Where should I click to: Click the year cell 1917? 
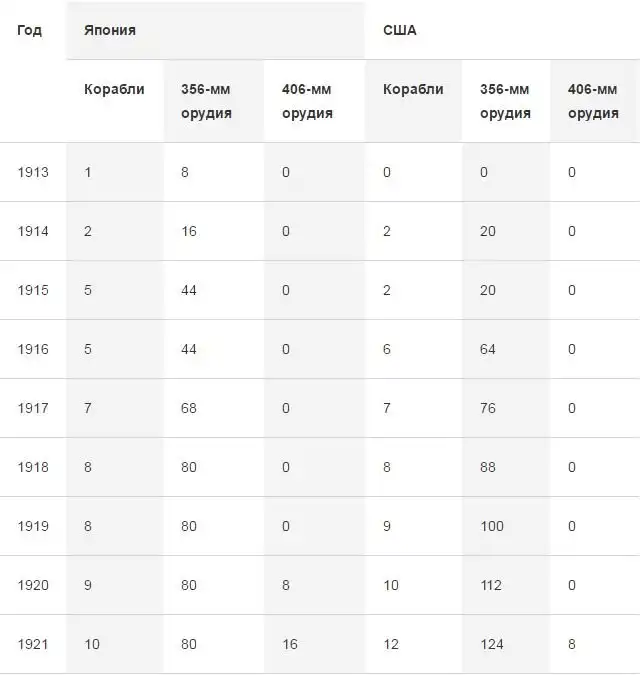tap(33, 408)
